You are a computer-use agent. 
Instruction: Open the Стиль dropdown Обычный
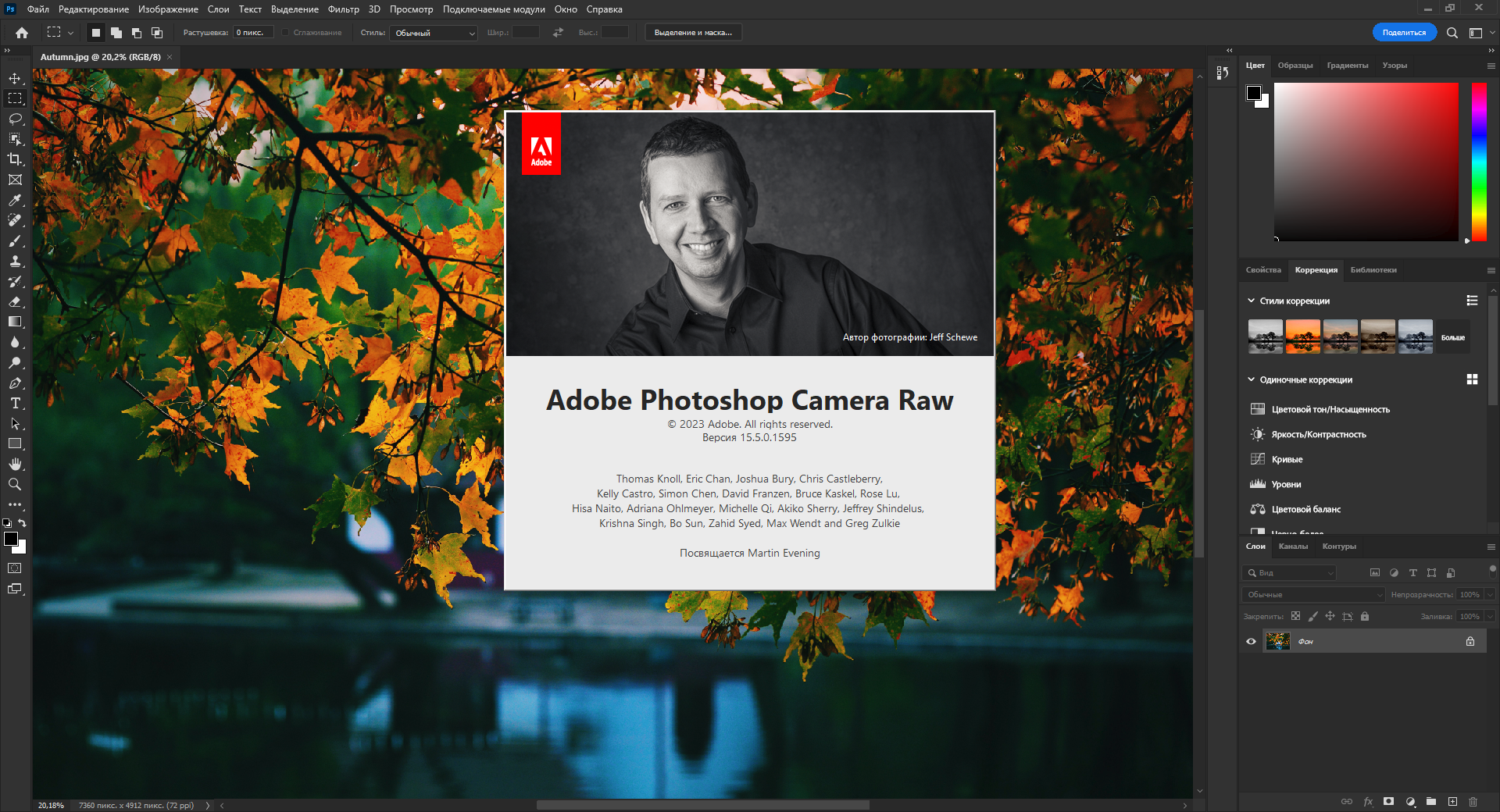tap(434, 33)
